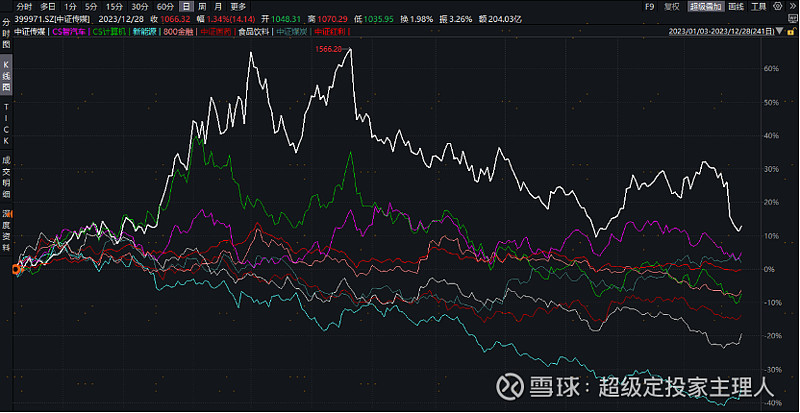Click the date range 2023/01/03-2023/12/28(241日)
The height and width of the screenshot is (413, 800).
click(721, 31)
